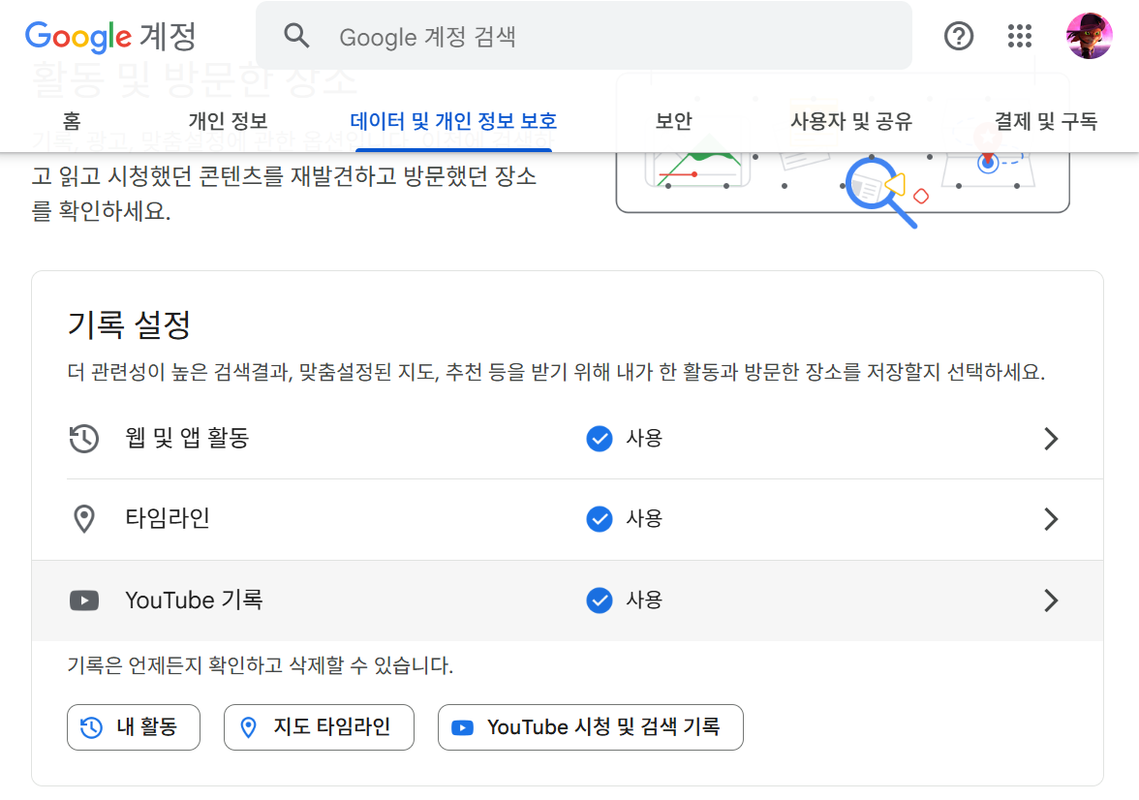Click the YouTube 기록 play icon
This screenshot has height=800, width=1139.
84,600
